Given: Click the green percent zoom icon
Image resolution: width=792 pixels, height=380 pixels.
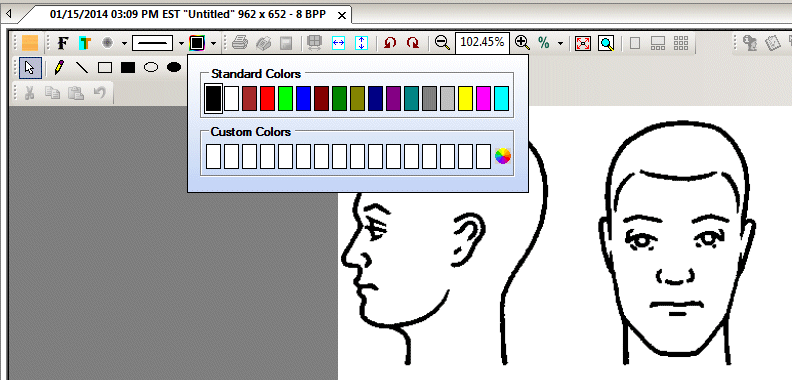Looking at the screenshot, I should [x=544, y=43].
